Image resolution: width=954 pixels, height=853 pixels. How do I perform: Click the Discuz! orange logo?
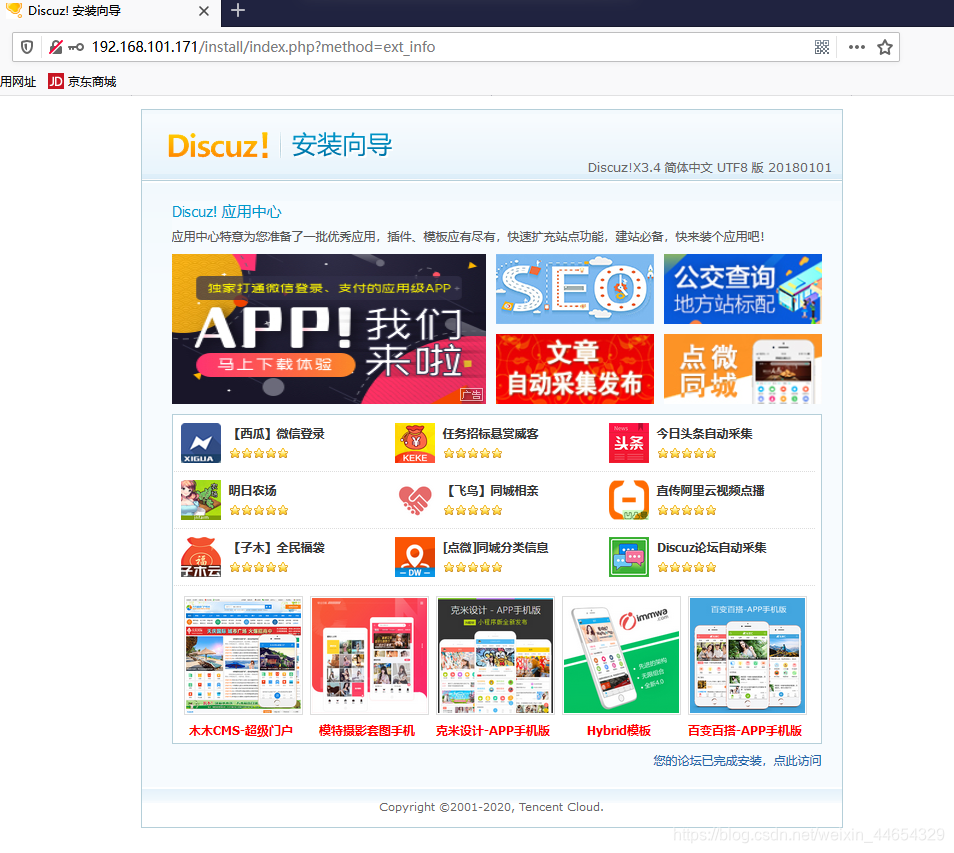[x=218, y=146]
